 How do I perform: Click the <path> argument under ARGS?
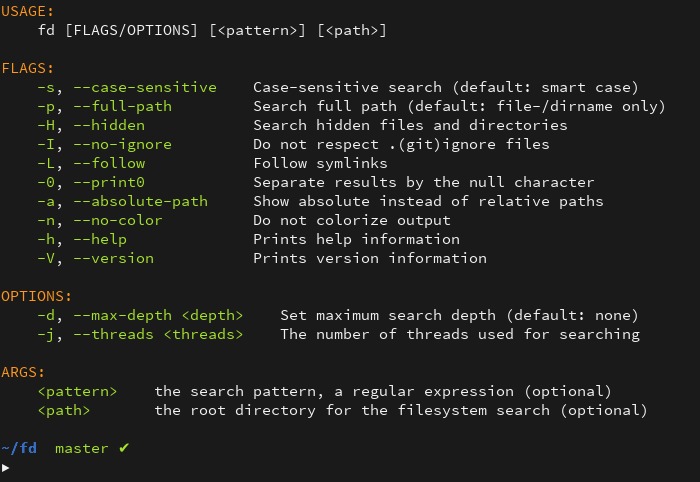coord(64,411)
